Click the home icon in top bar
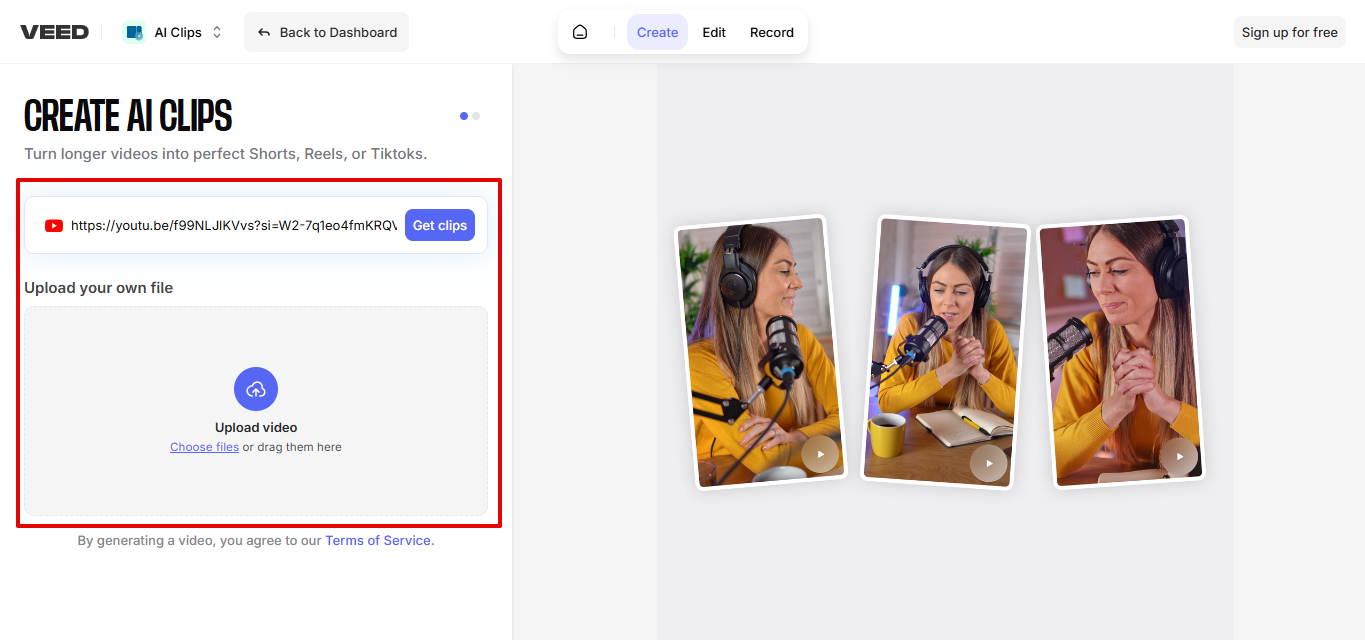1365x640 pixels. tap(580, 32)
